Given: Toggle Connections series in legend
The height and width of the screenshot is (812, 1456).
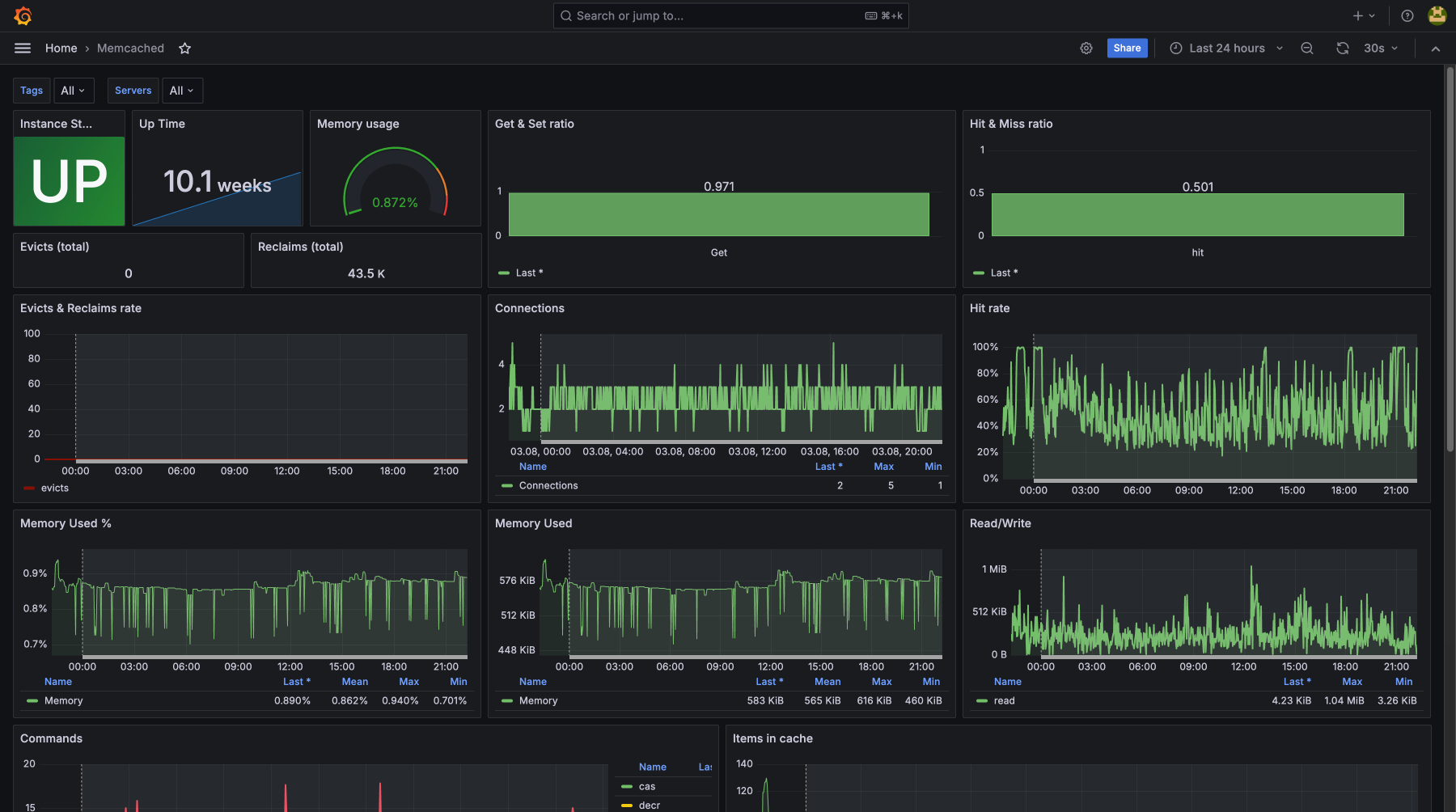Looking at the screenshot, I should tap(548, 486).
